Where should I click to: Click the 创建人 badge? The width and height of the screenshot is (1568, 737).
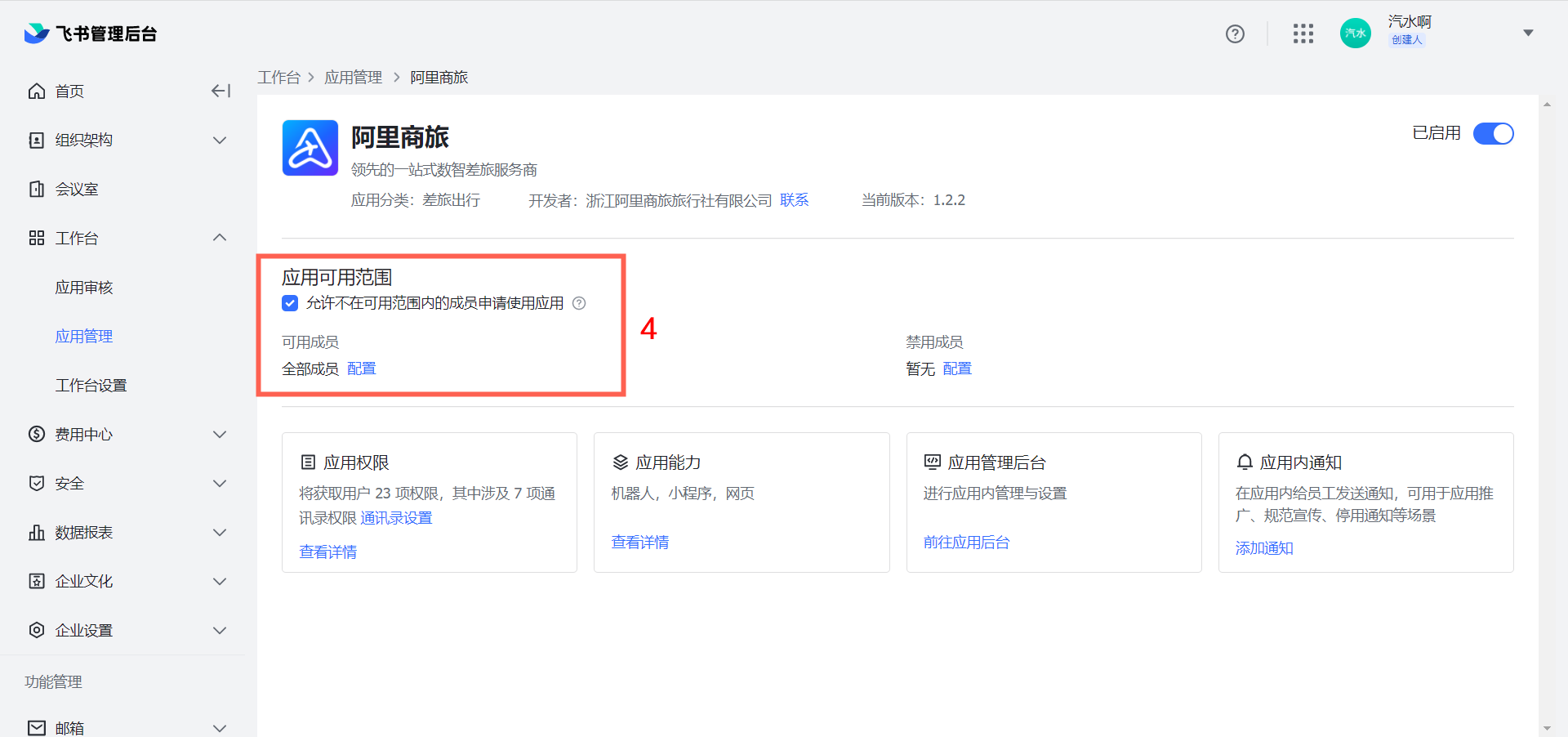[1406, 40]
